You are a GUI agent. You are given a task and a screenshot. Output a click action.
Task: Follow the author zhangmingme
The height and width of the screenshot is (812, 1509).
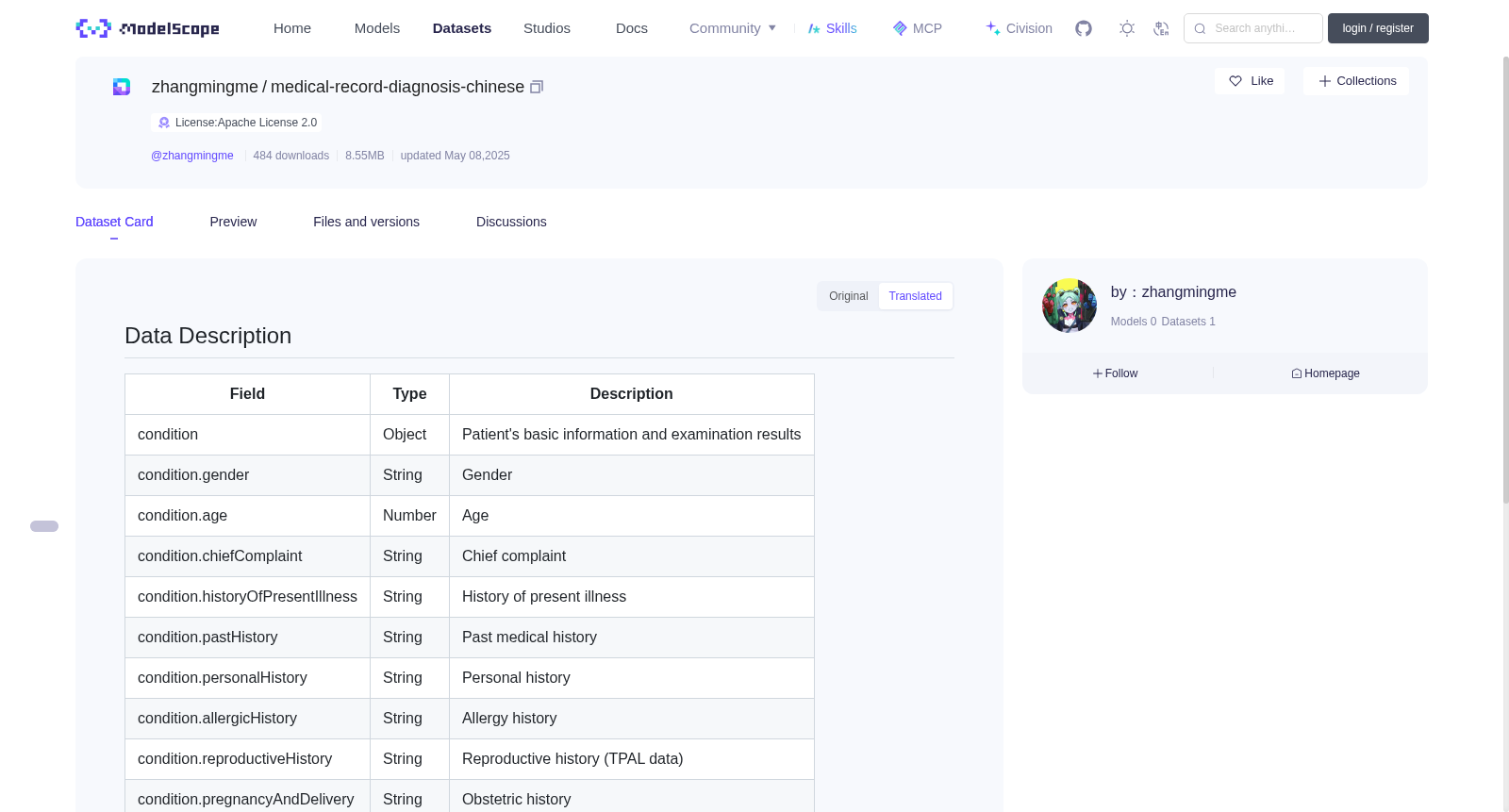[1115, 373]
